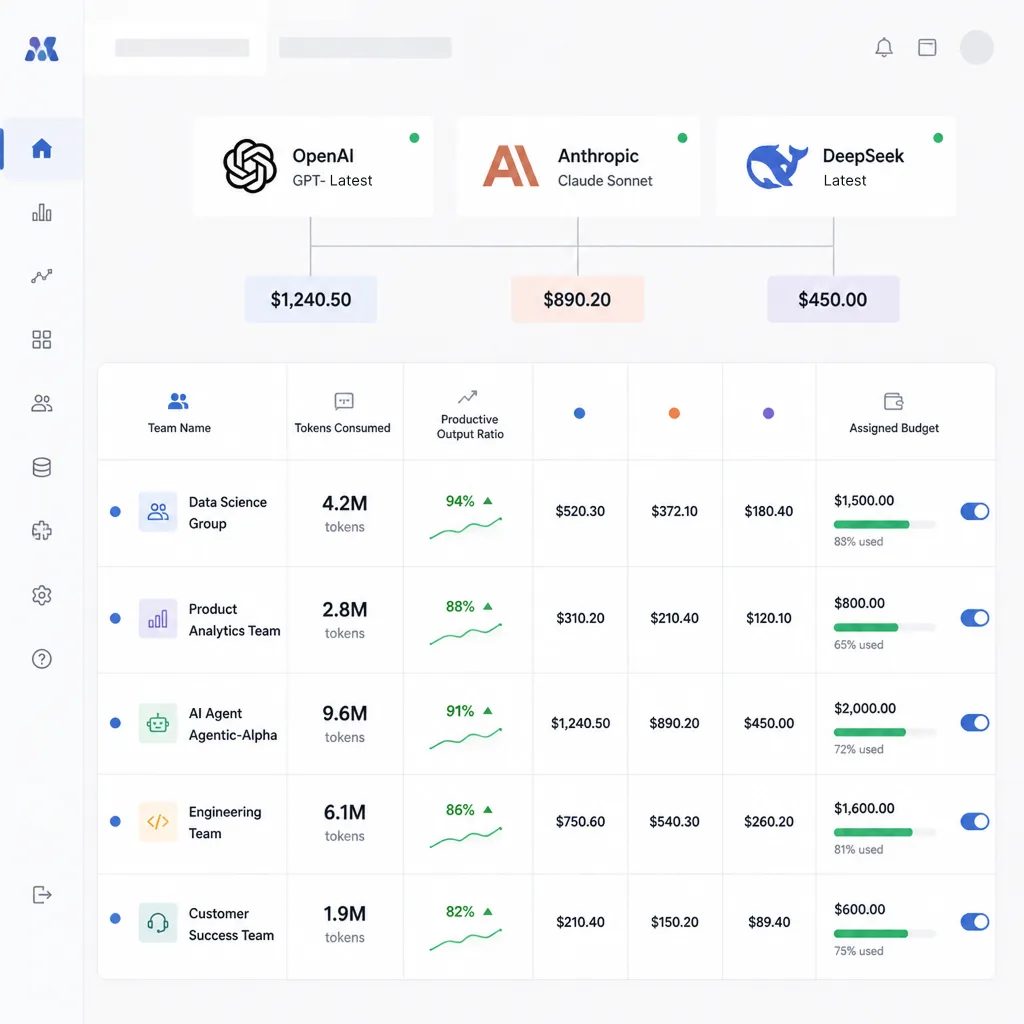This screenshot has height=1024, width=1024.
Task: Click the 82% productivity sparkline
Action: tap(466, 939)
